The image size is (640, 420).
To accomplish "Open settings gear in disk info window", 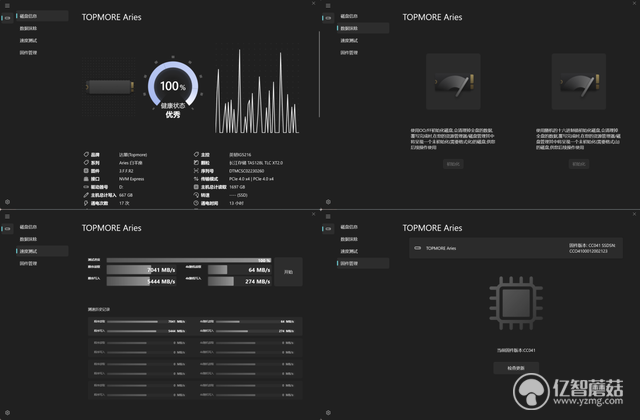I will click(7, 202).
